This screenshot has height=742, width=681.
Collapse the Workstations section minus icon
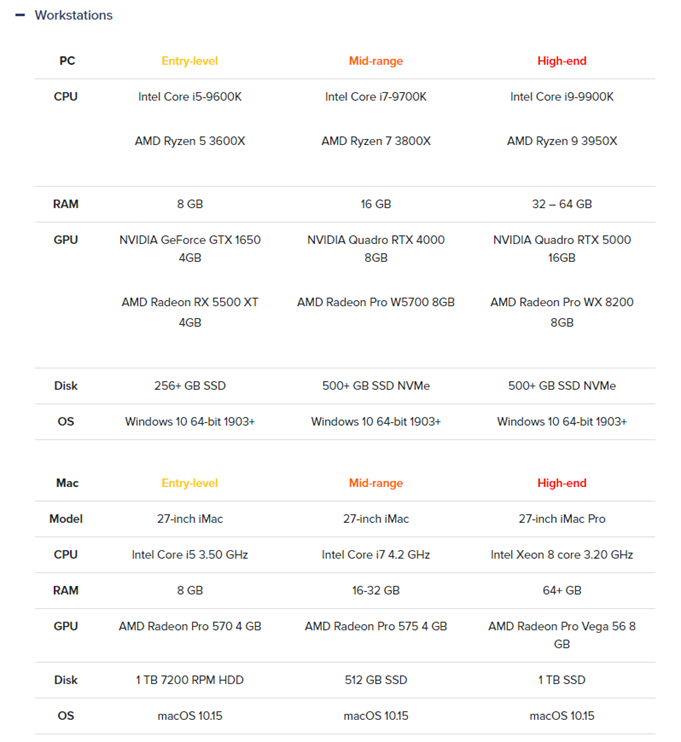tap(19, 15)
